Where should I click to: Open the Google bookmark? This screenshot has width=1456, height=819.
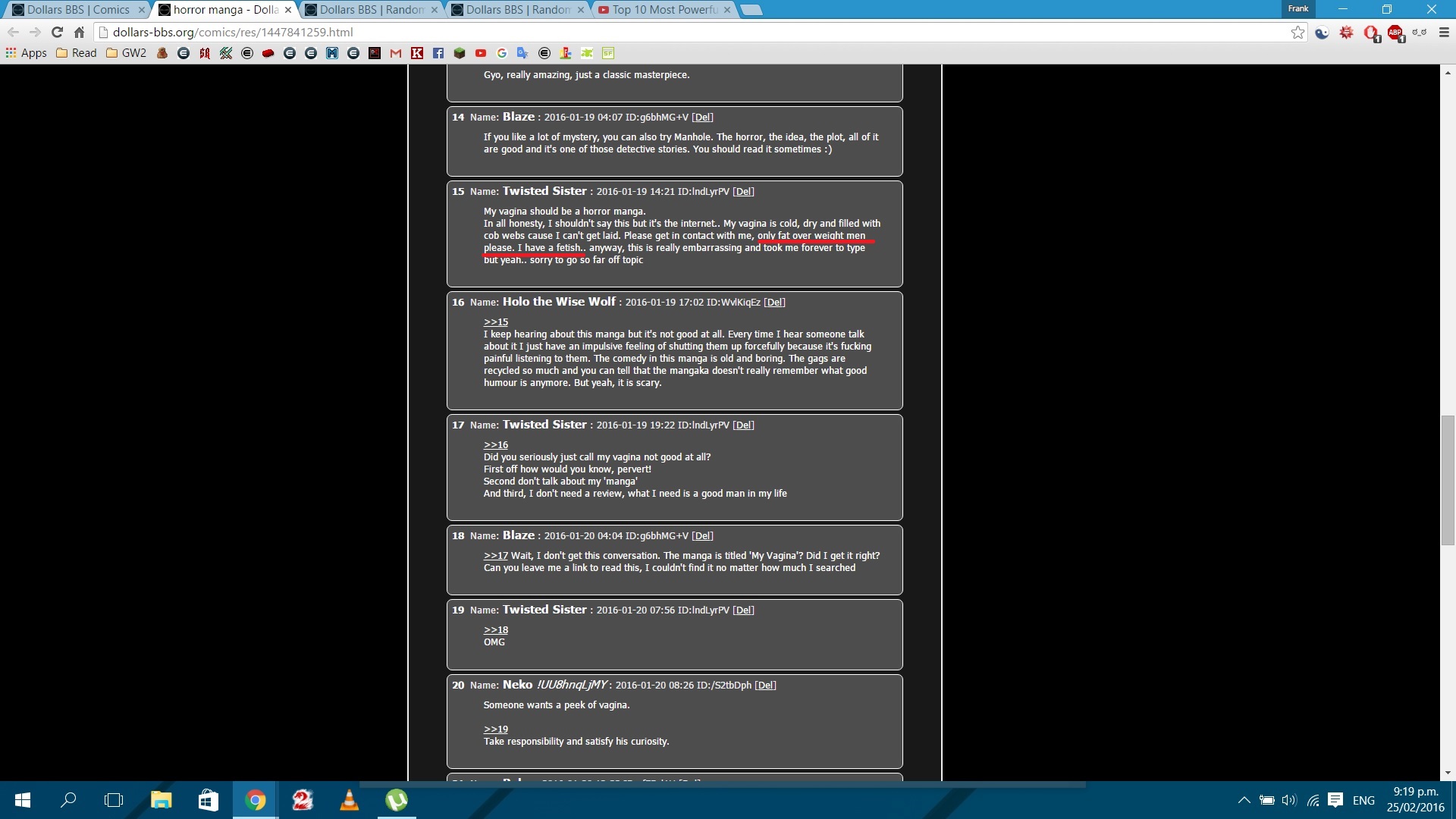point(501,53)
